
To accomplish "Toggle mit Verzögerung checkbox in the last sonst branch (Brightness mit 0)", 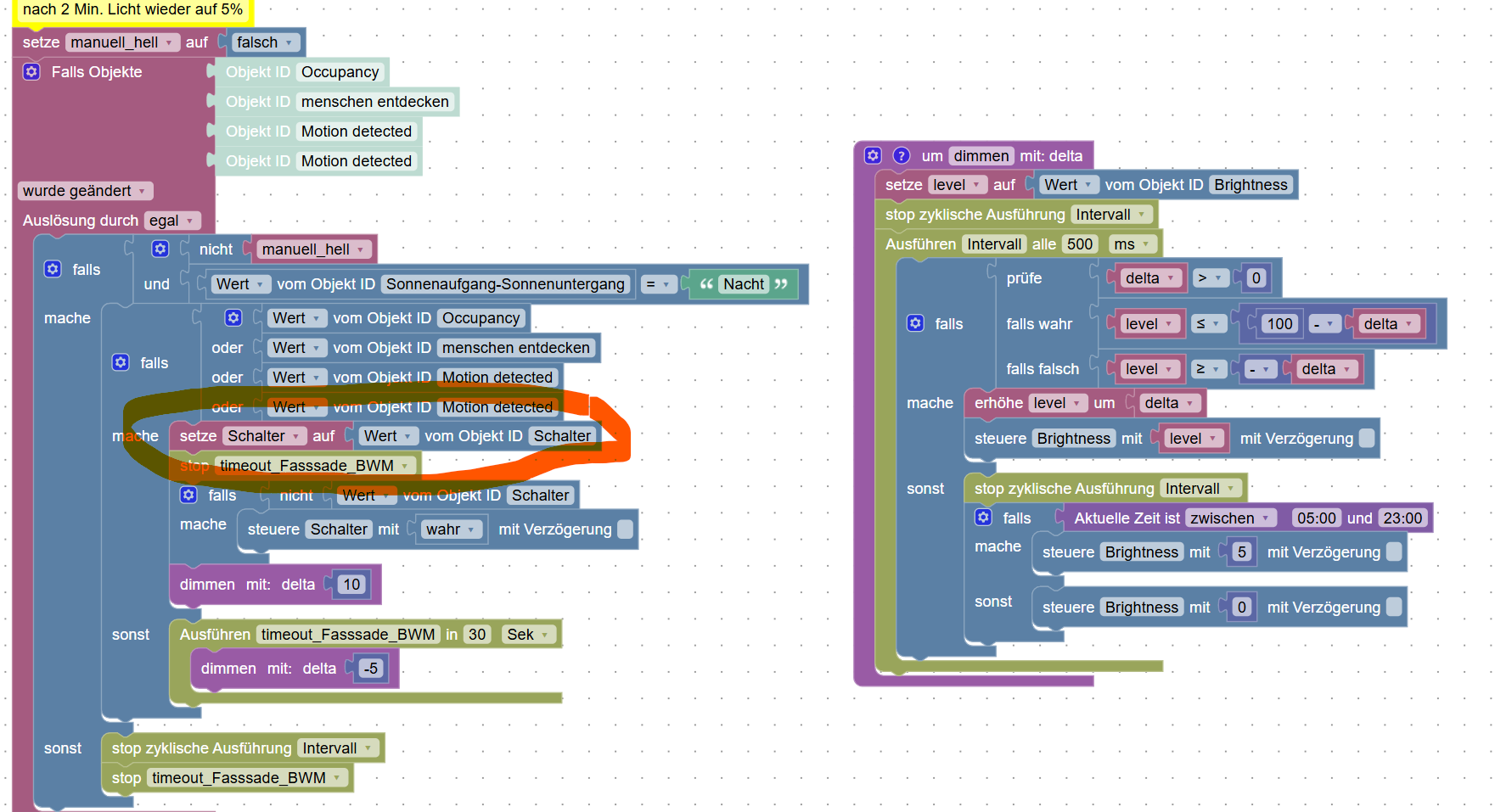I will (1394, 608).
